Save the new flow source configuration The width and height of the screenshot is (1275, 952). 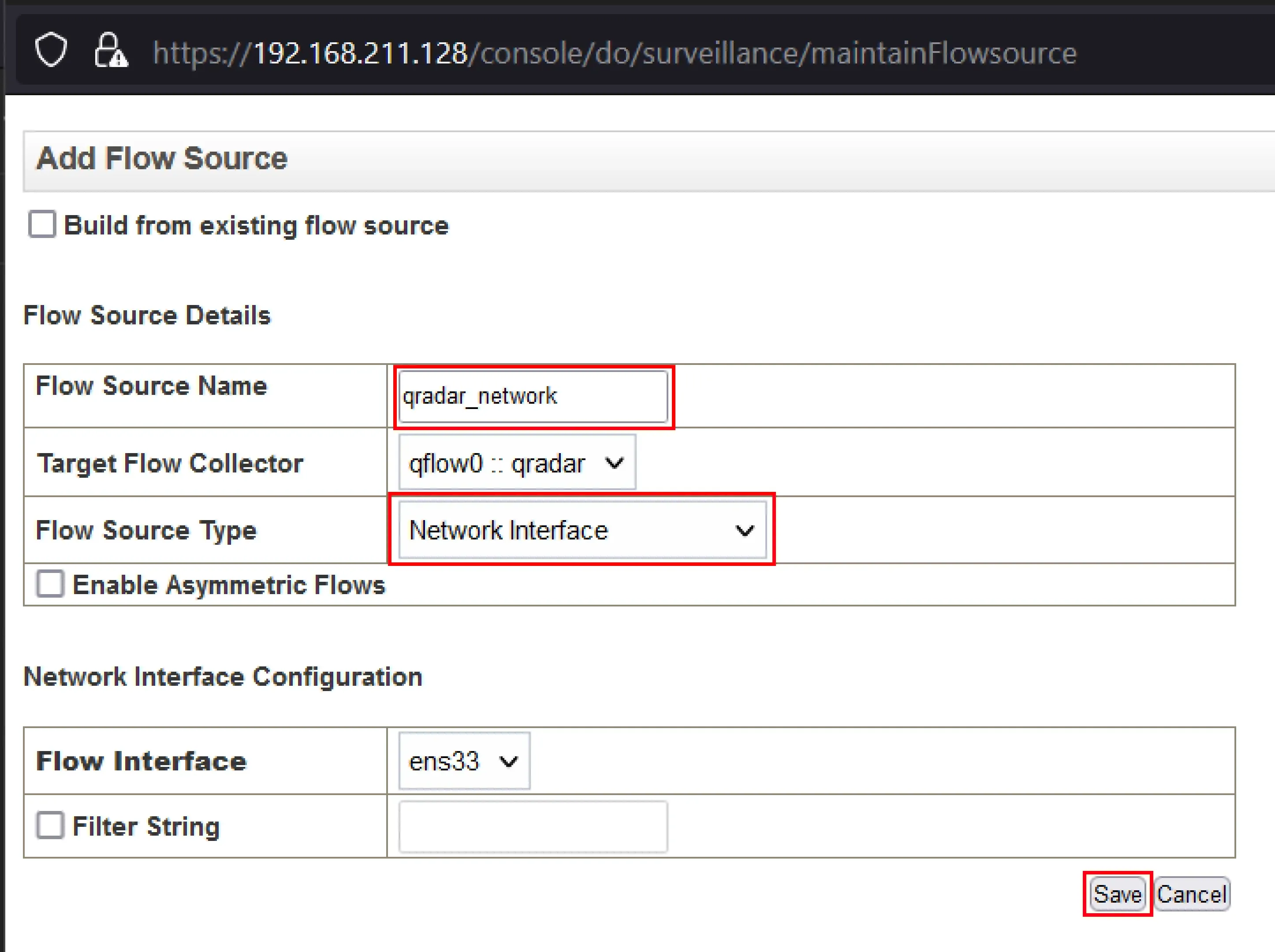(1117, 894)
